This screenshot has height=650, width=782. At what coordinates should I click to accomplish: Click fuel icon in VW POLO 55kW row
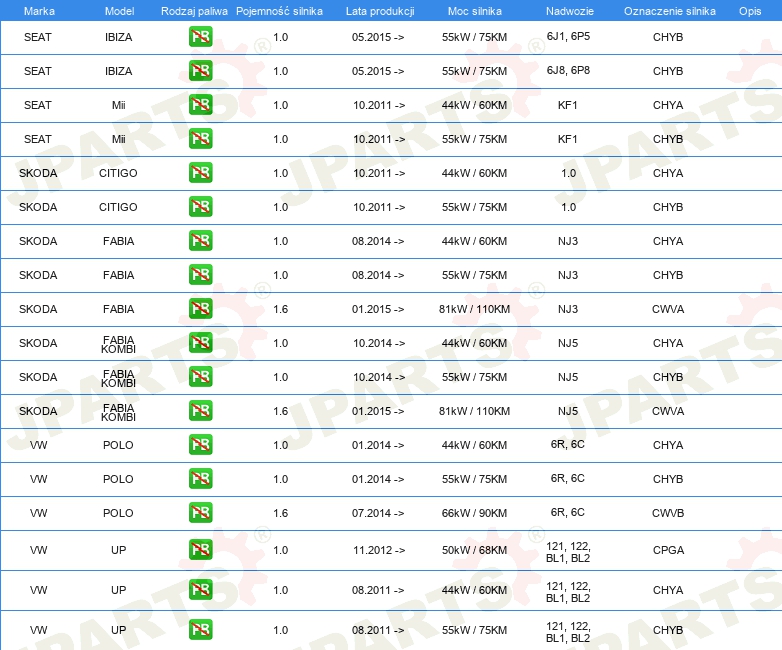(200, 478)
